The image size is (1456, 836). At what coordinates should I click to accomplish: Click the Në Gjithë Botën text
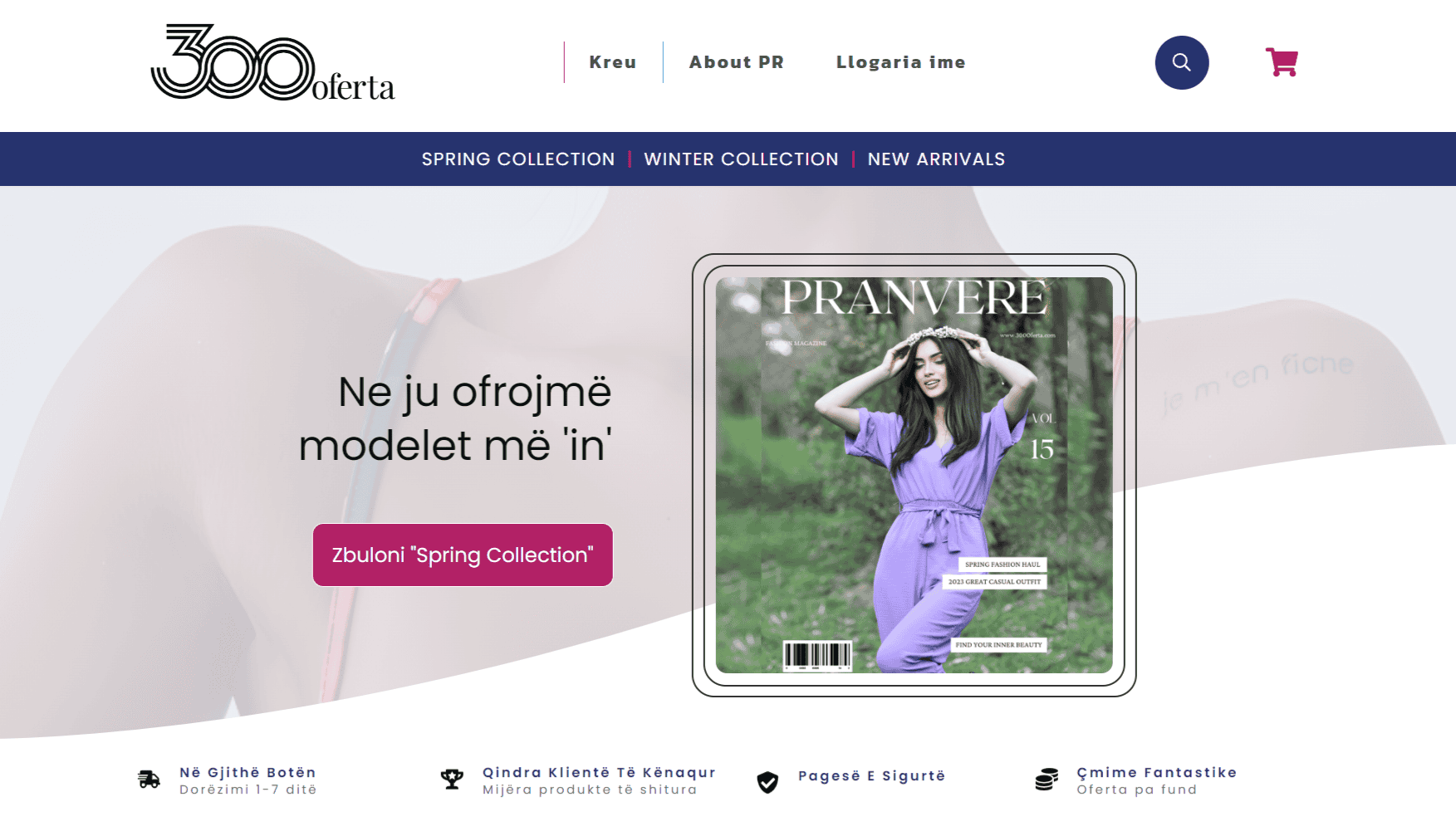(x=248, y=772)
